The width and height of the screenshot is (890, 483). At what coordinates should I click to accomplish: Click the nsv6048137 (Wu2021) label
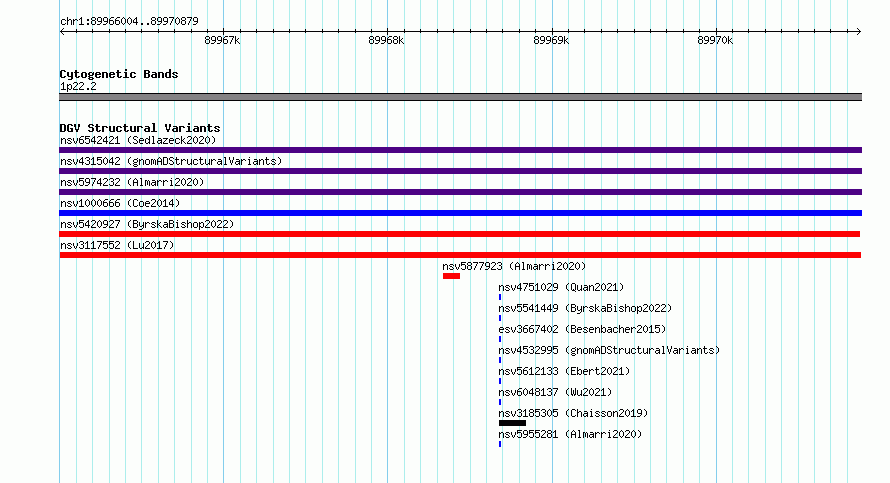pos(555,392)
